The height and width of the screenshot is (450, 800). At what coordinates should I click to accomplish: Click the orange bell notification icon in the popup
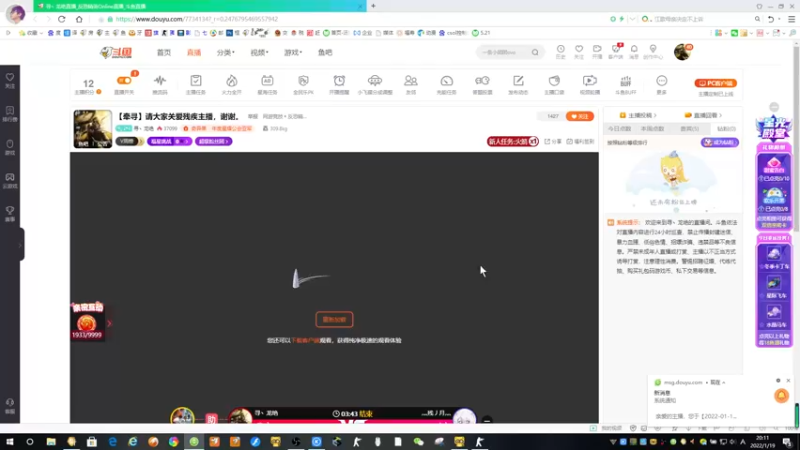pyautogui.click(x=781, y=395)
